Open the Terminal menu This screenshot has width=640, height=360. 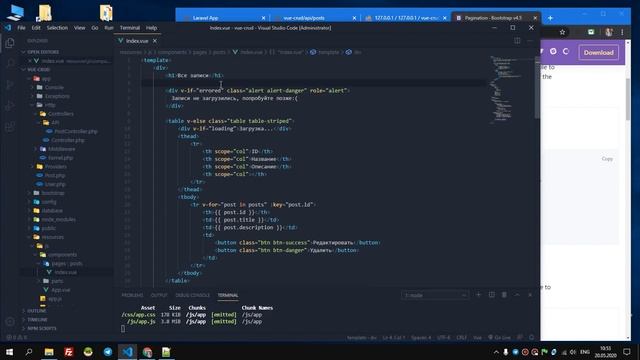coord(130,28)
